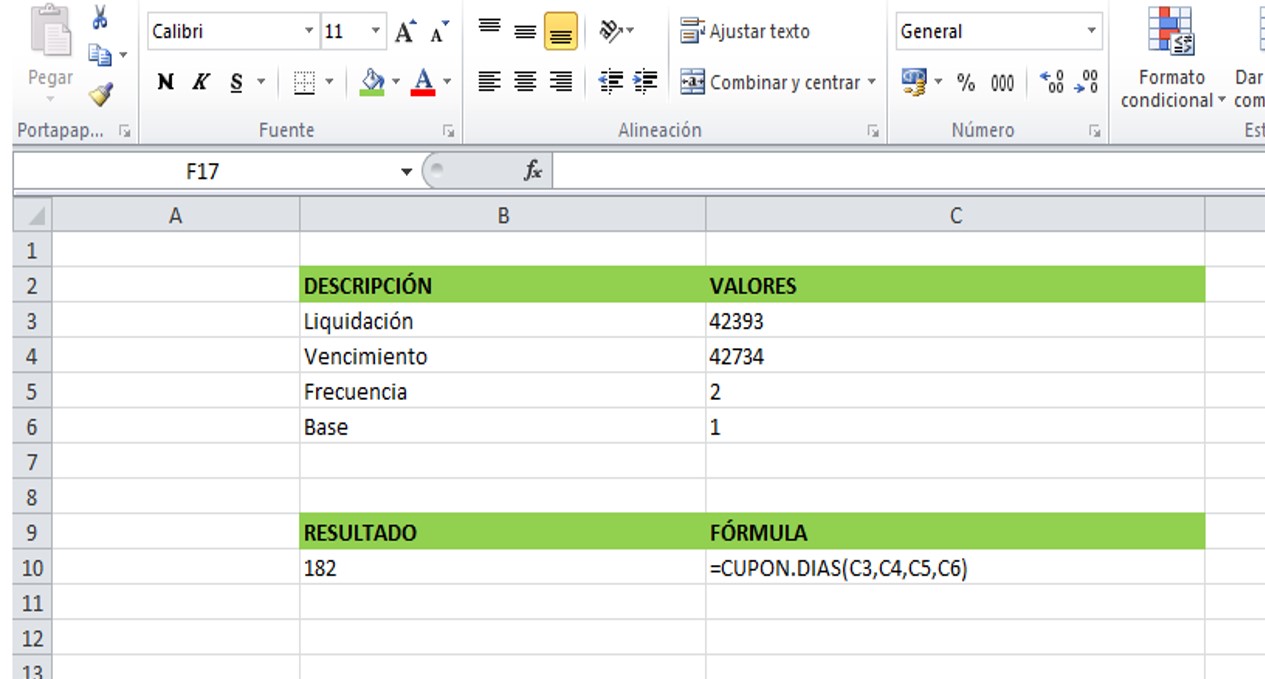Image resolution: width=1265 pixels, height=679 pixels.
Task: Select cell containing =CUPON.DIAS formula
Action: click(x=954, y=568)
